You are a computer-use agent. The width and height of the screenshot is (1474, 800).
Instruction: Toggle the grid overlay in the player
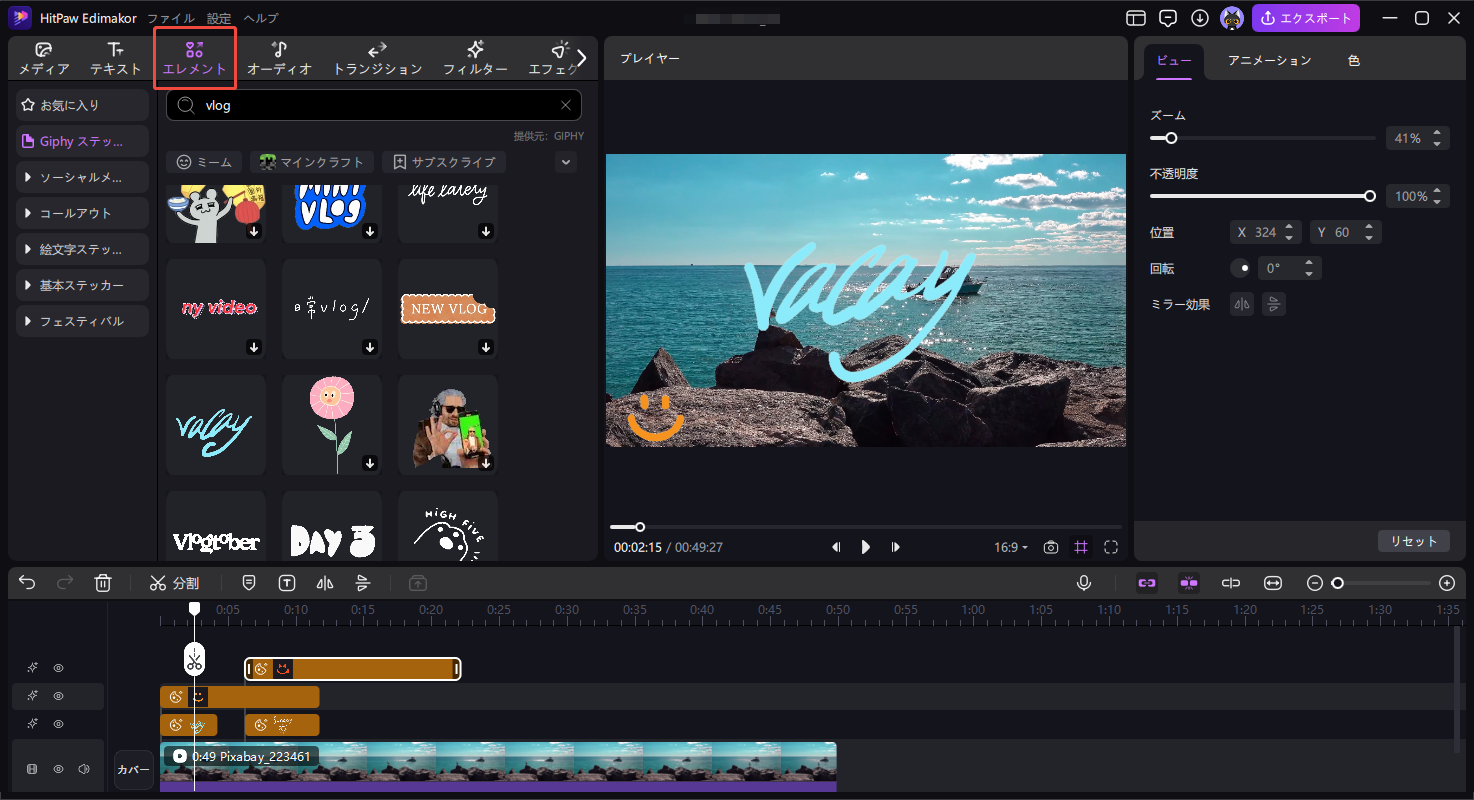point(1081,547)
